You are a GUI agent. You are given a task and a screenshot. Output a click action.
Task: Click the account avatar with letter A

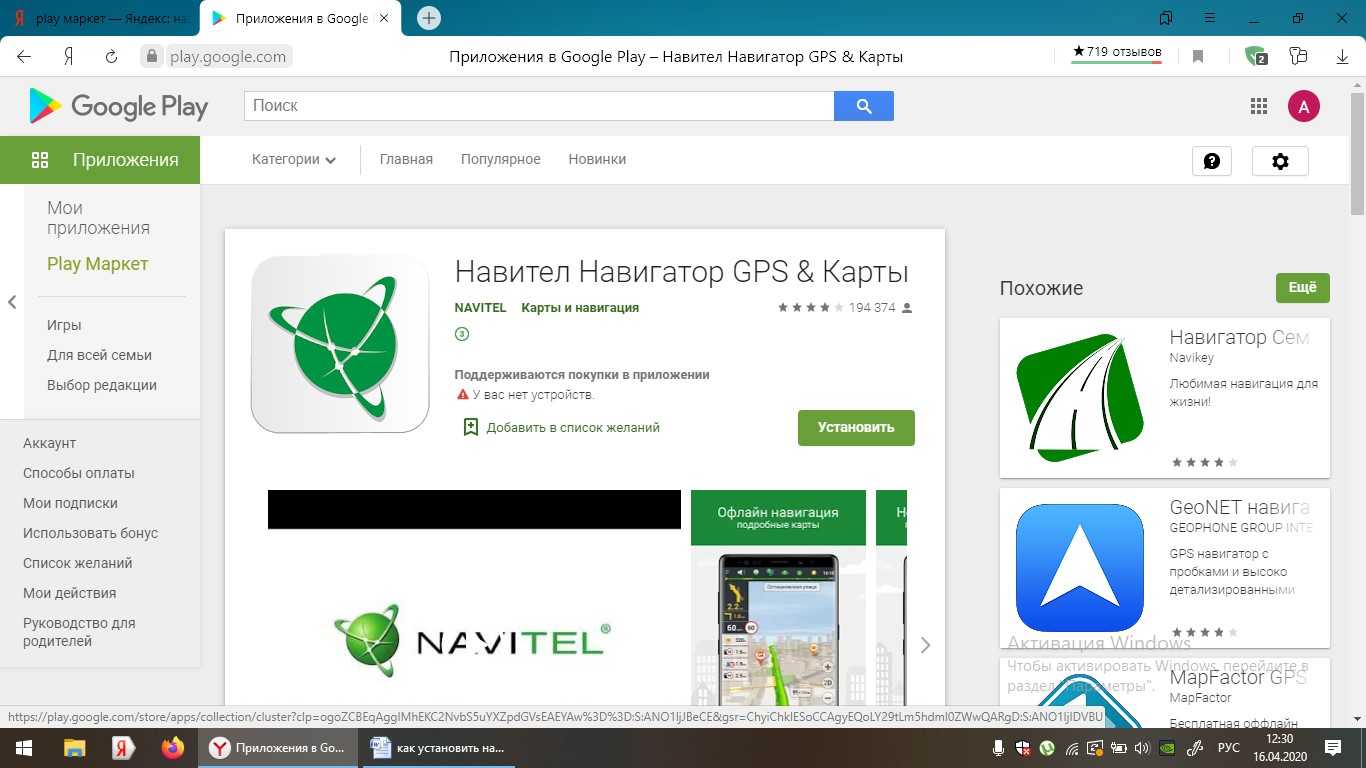point(1303,106)
